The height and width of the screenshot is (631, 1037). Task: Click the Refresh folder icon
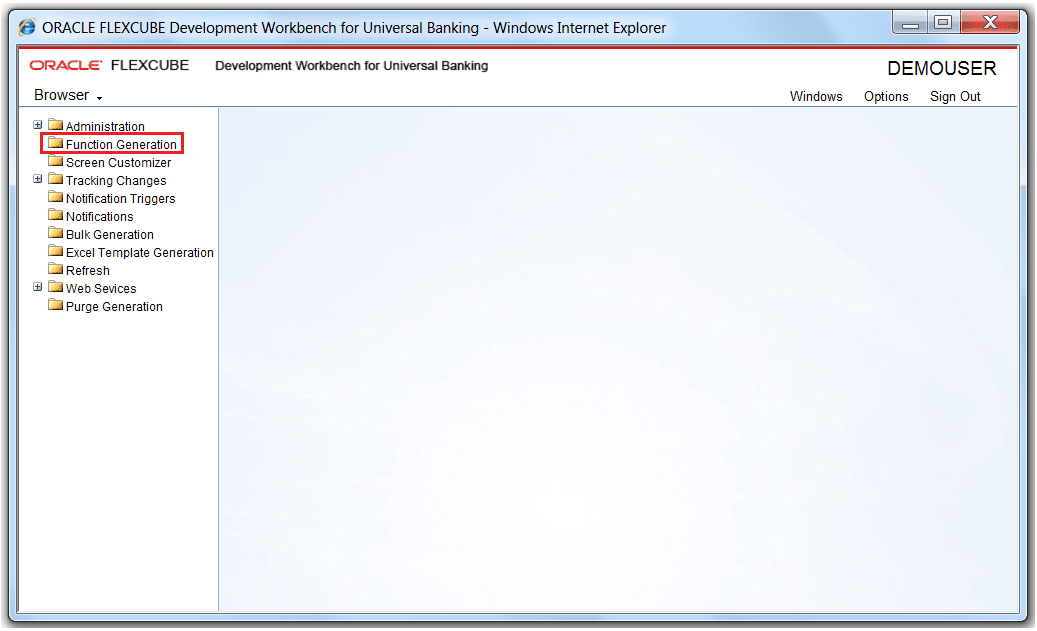point(56,269)
